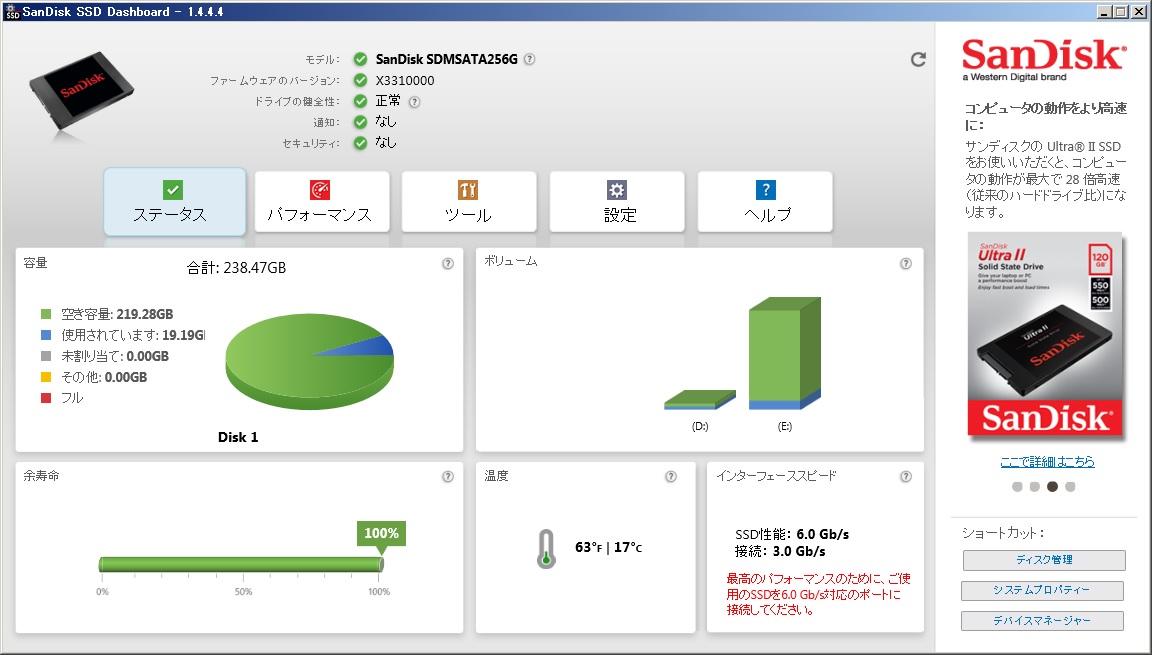
Task: Click the red フル legend swatch
Action: [x=46, y=398]
